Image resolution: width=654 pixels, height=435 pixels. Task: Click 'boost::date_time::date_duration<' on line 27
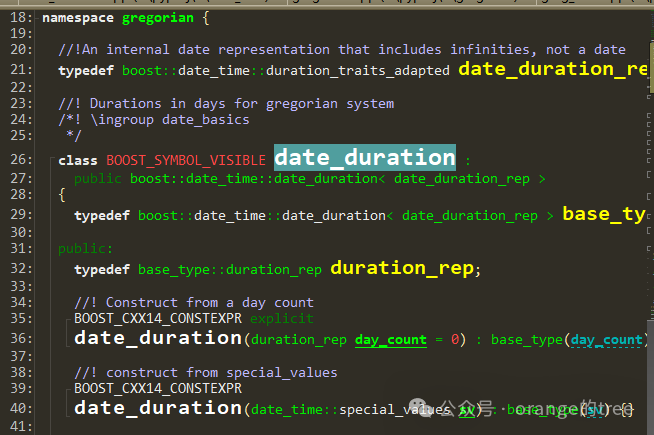pos(258,179)
